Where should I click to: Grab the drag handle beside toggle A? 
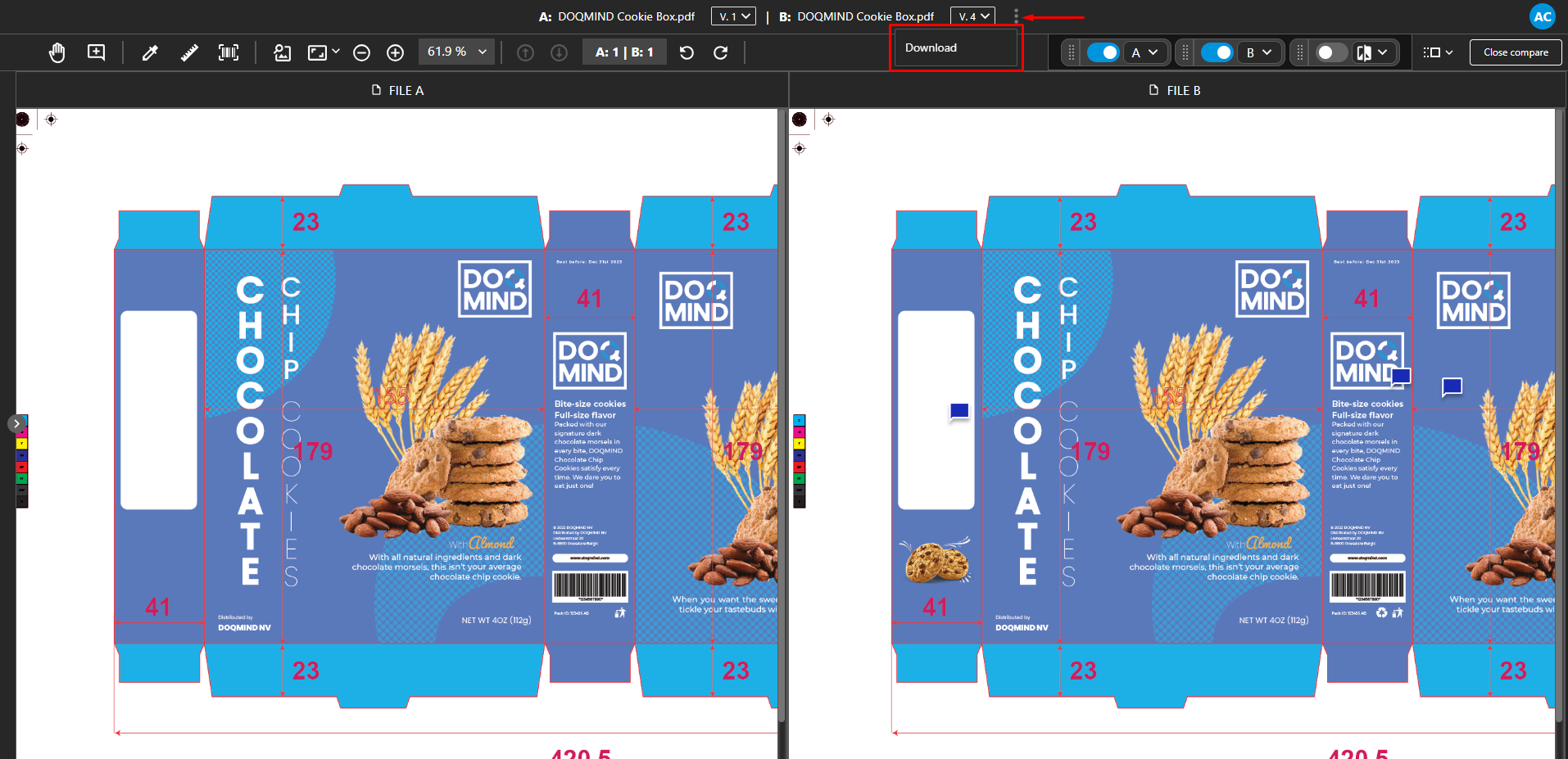tap(1072, 52)
